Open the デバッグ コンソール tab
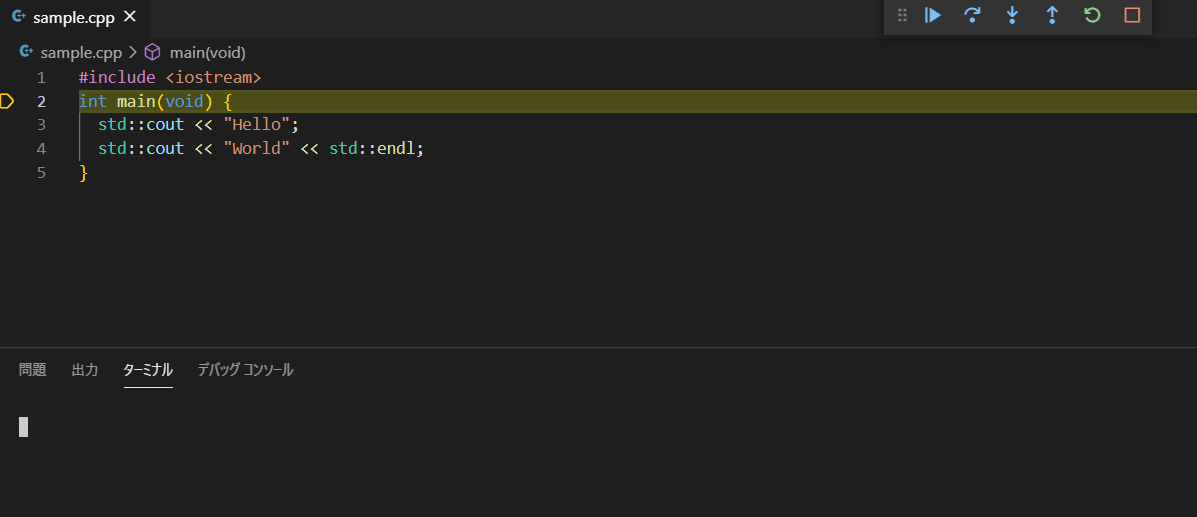 pyautogui.click(x=245, y=370)
